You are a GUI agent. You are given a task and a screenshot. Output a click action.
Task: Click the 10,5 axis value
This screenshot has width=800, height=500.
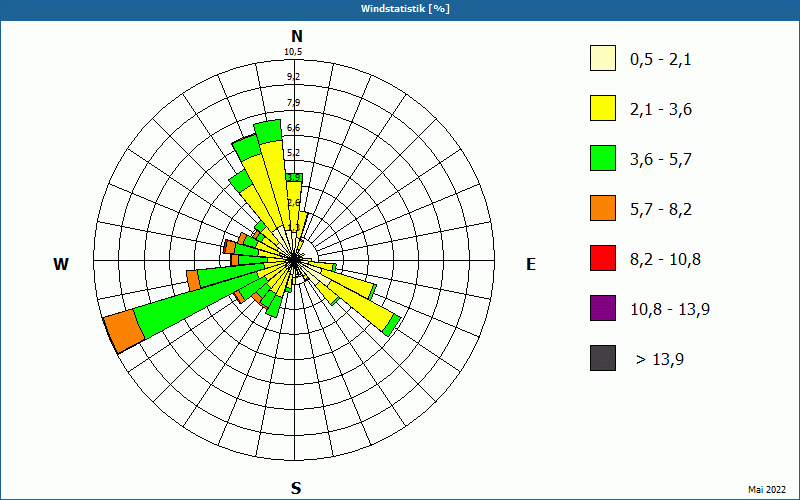(293, 52)
